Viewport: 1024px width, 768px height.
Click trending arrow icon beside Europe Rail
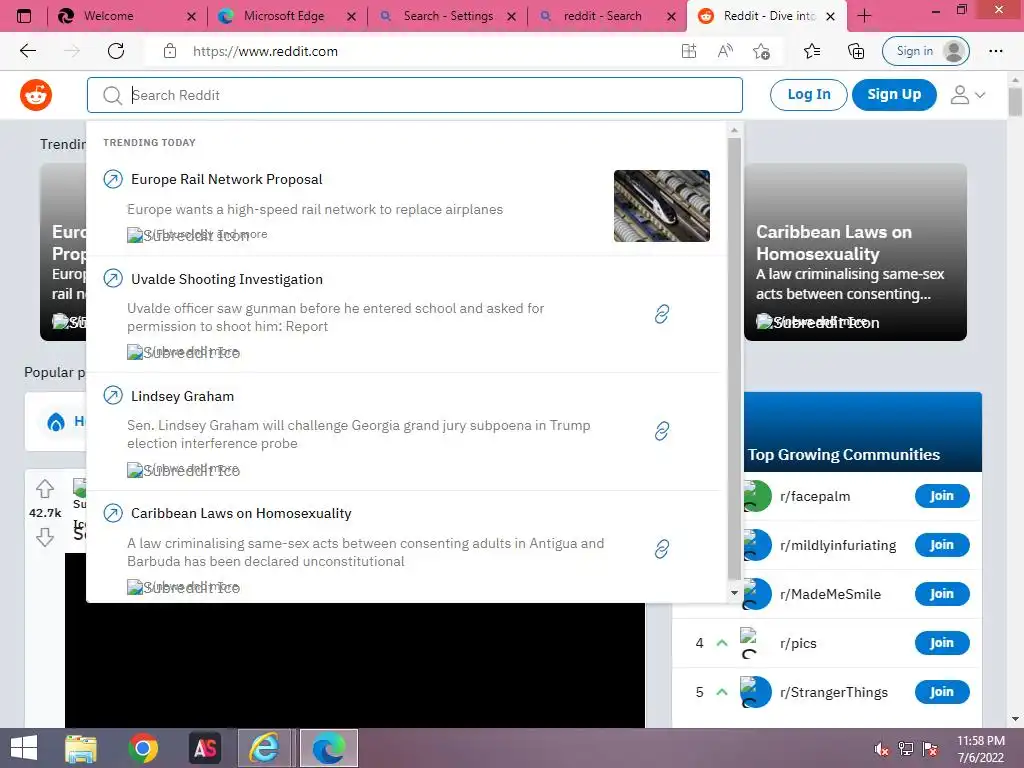(x=113, y=179)
